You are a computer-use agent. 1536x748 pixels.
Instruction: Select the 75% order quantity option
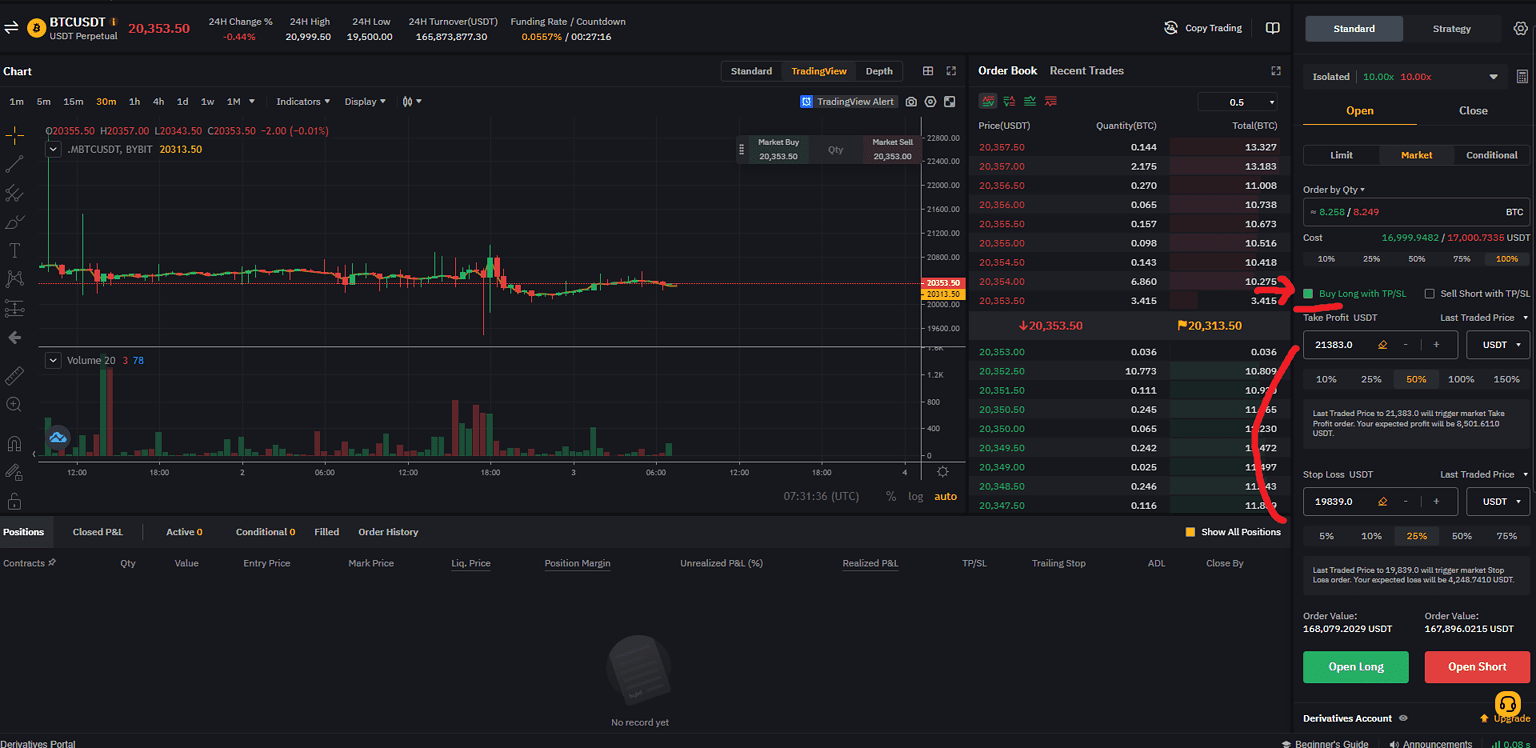1462,259
